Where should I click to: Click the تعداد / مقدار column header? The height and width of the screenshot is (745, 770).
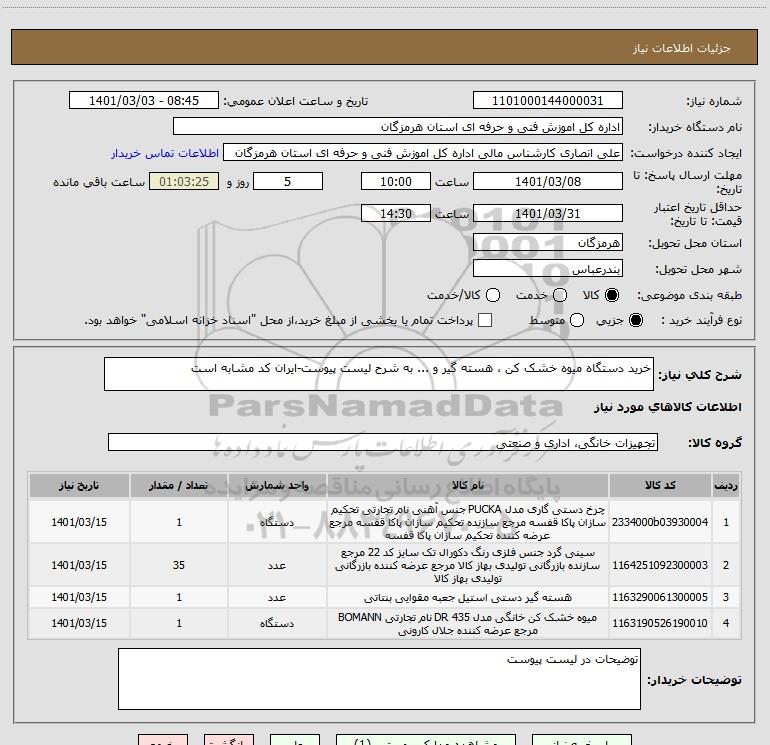click(x=179, y=486)
